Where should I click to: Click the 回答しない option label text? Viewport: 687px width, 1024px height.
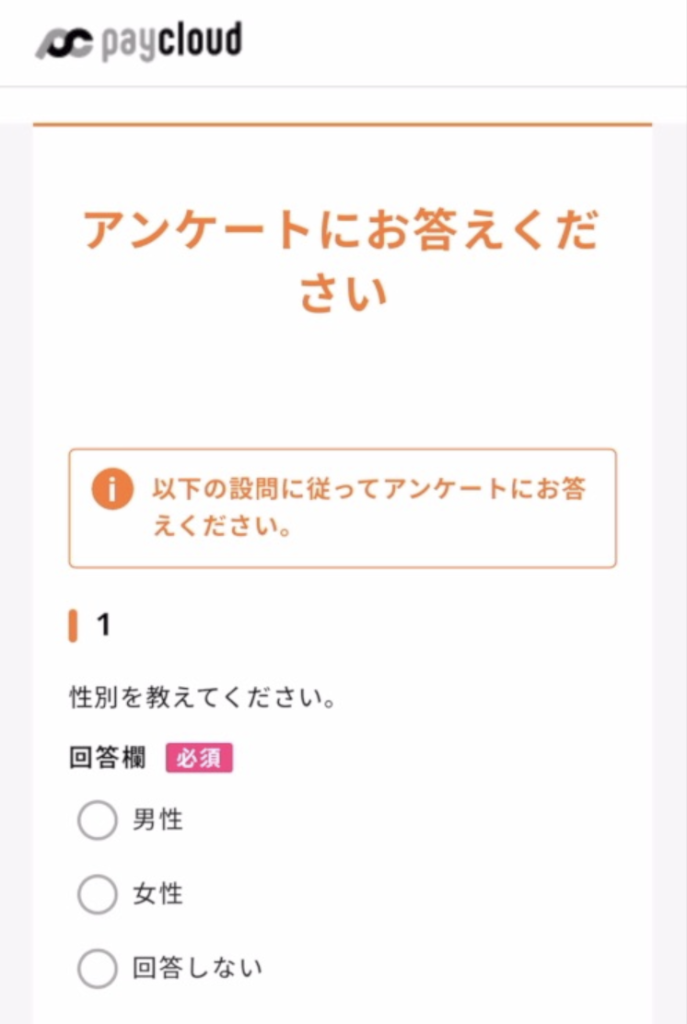coord(197,968)
